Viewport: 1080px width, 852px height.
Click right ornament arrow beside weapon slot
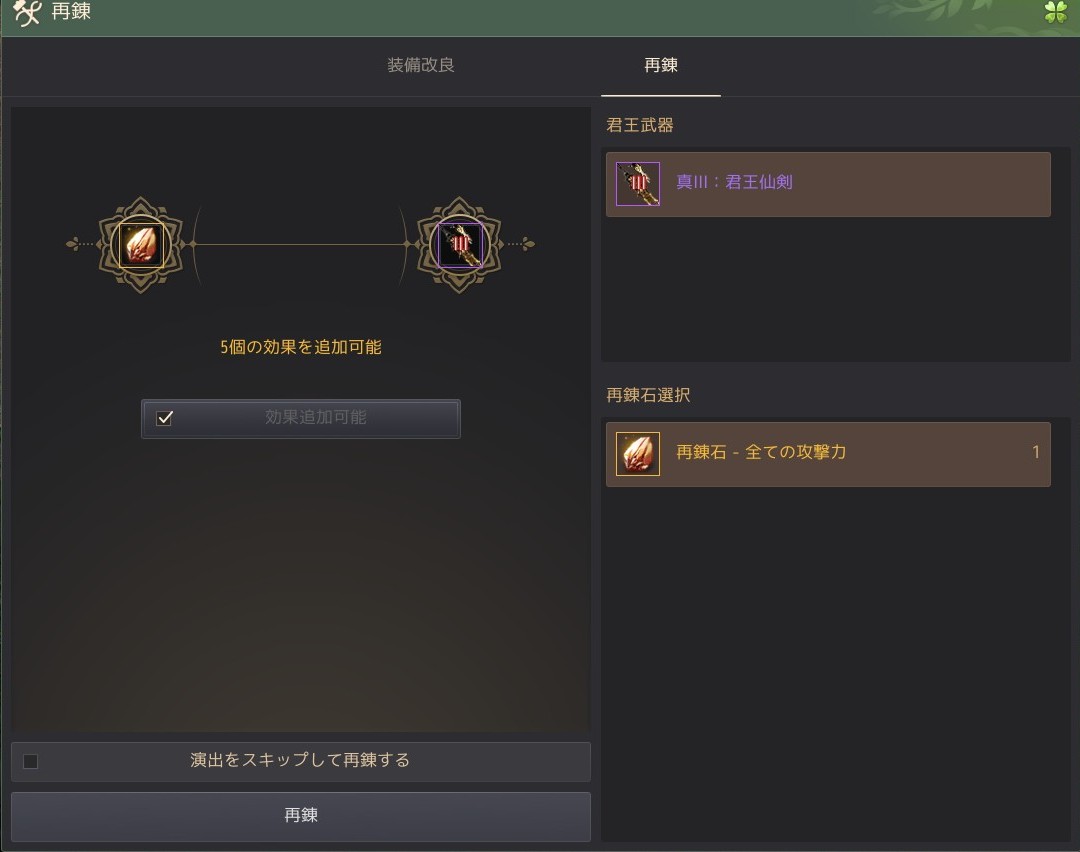[x=521, y=244]
